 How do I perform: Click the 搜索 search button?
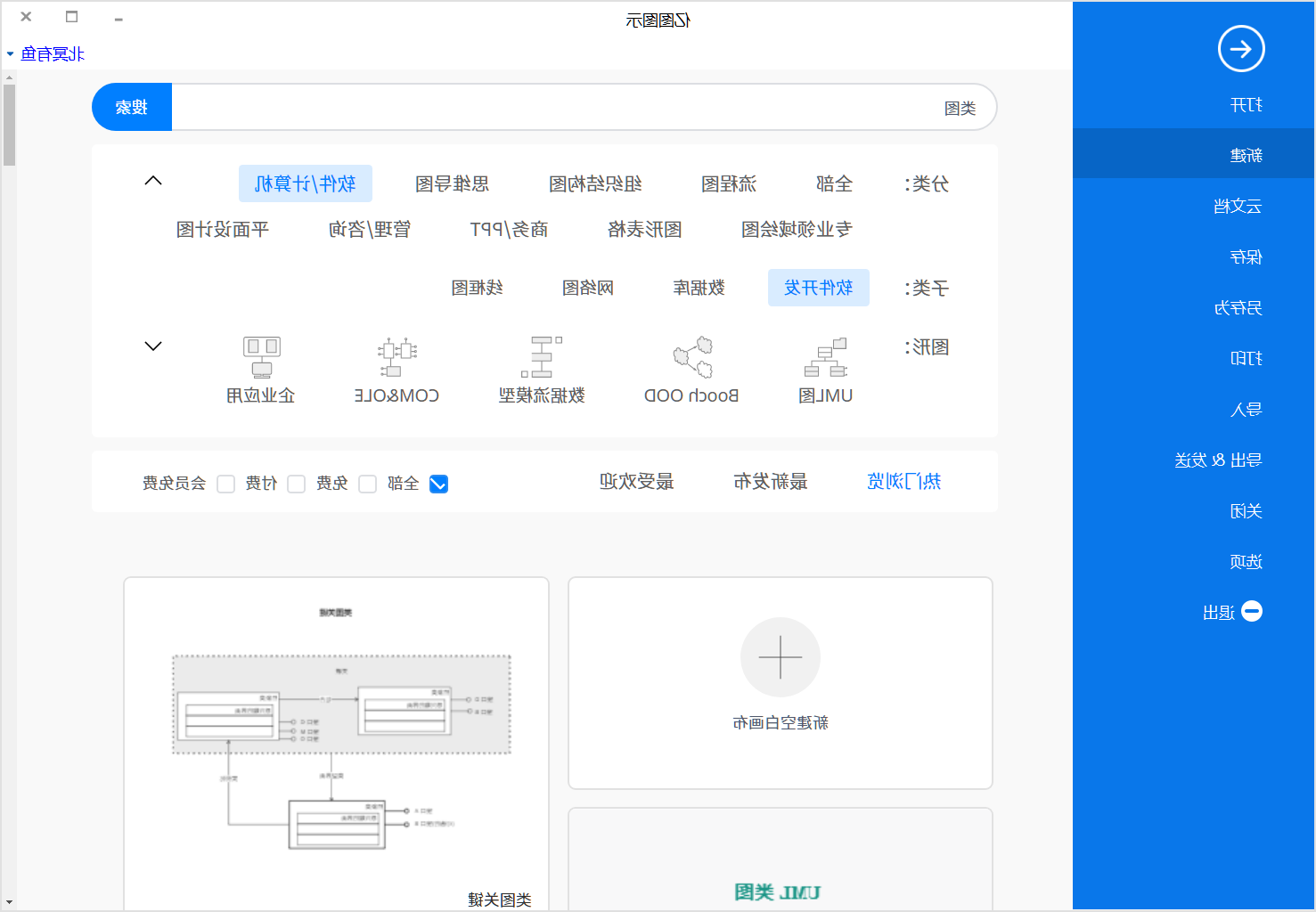tap(132, 108)
